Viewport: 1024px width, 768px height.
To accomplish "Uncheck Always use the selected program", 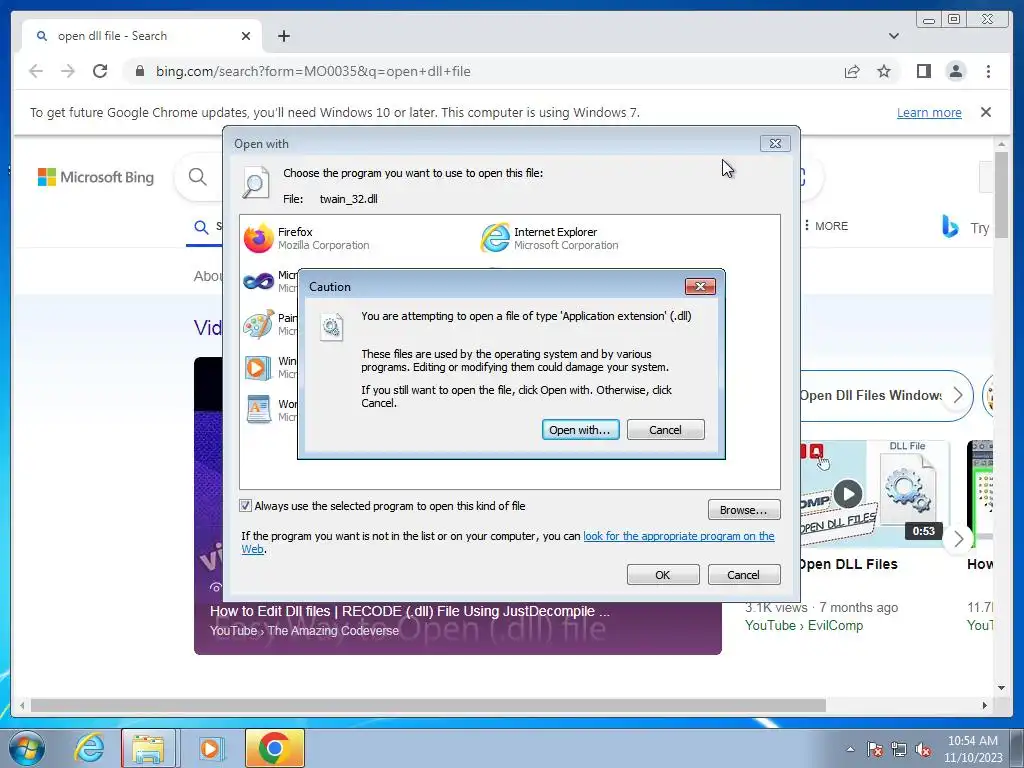I will [x=246, y=505].
